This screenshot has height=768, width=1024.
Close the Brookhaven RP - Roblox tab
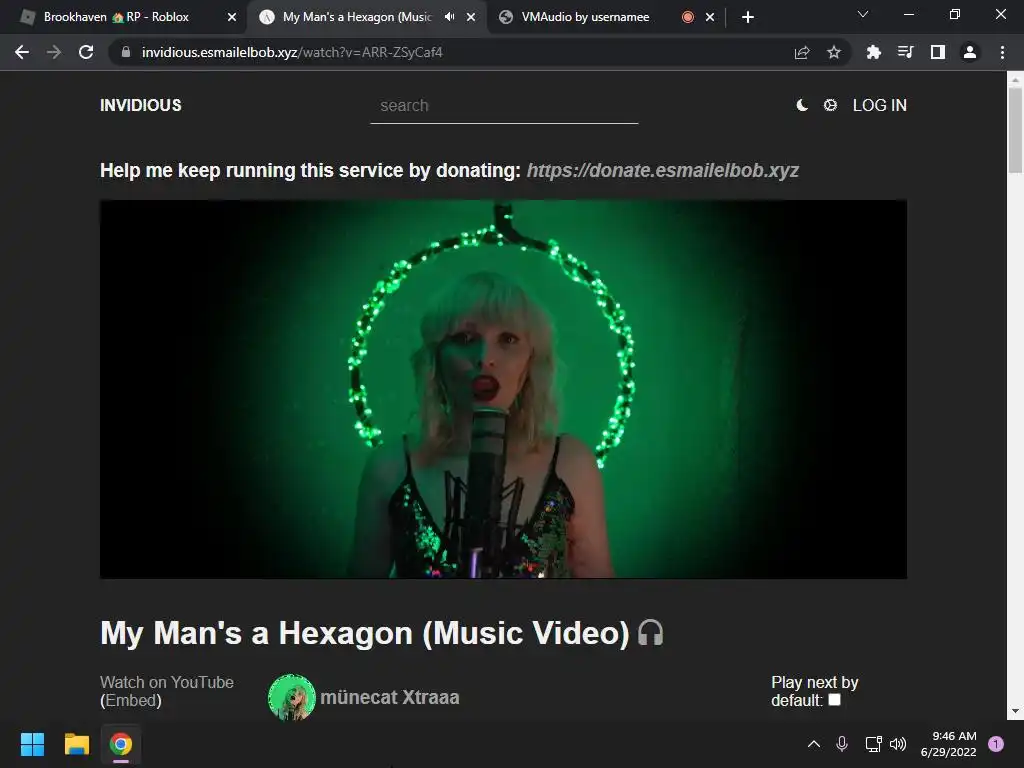tap(232, 17)
